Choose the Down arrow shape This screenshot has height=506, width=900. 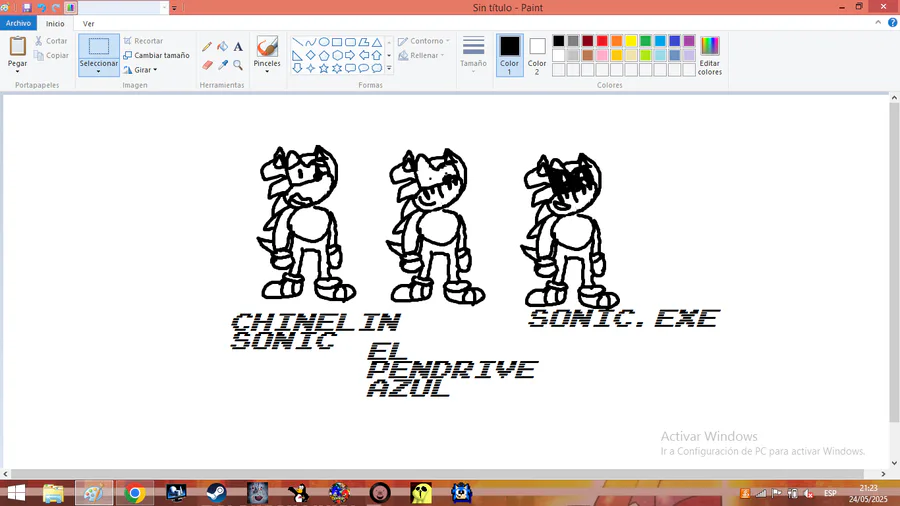pos(297,68)
